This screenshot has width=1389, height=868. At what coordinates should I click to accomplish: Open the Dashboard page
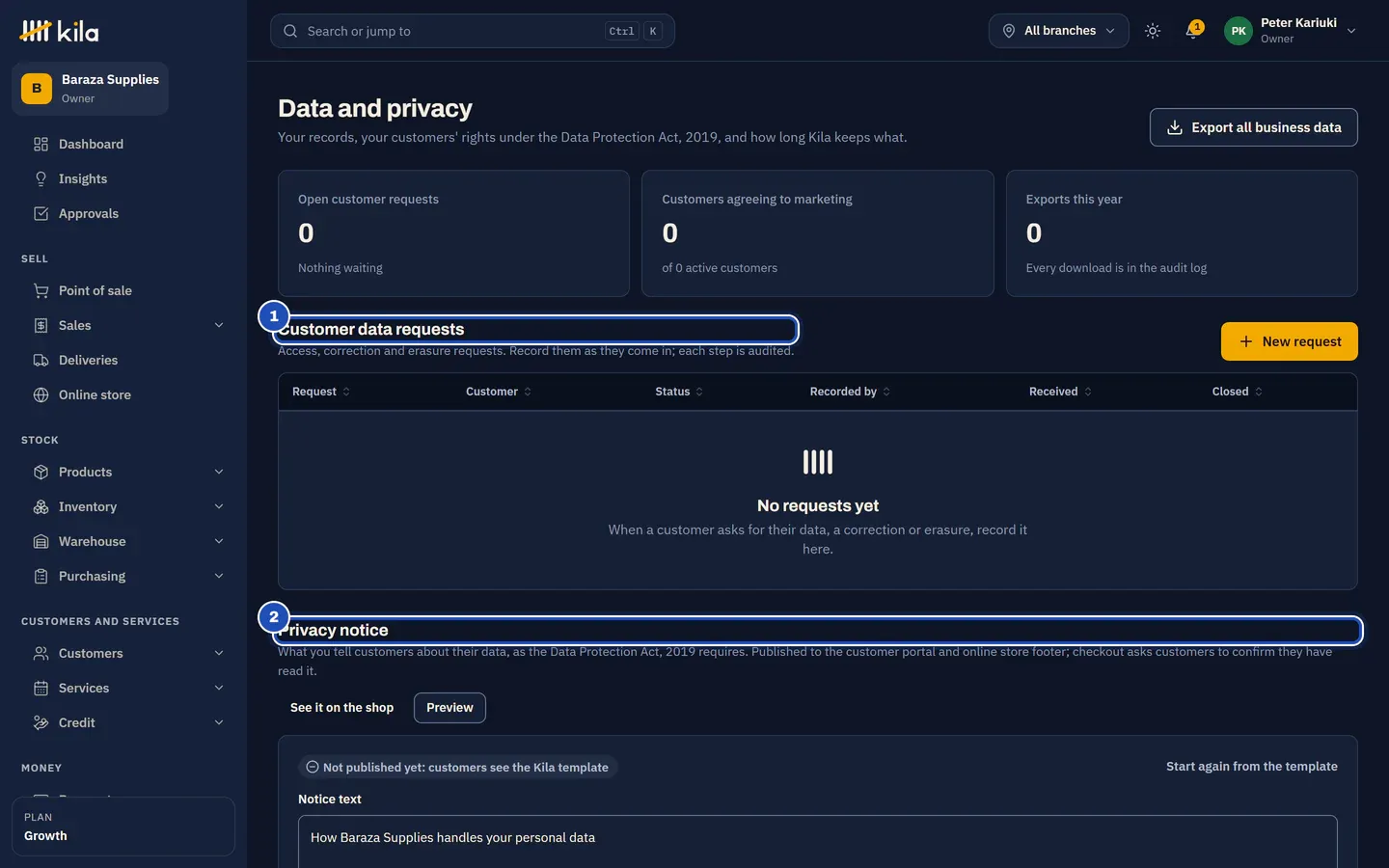tap(123, 144)
